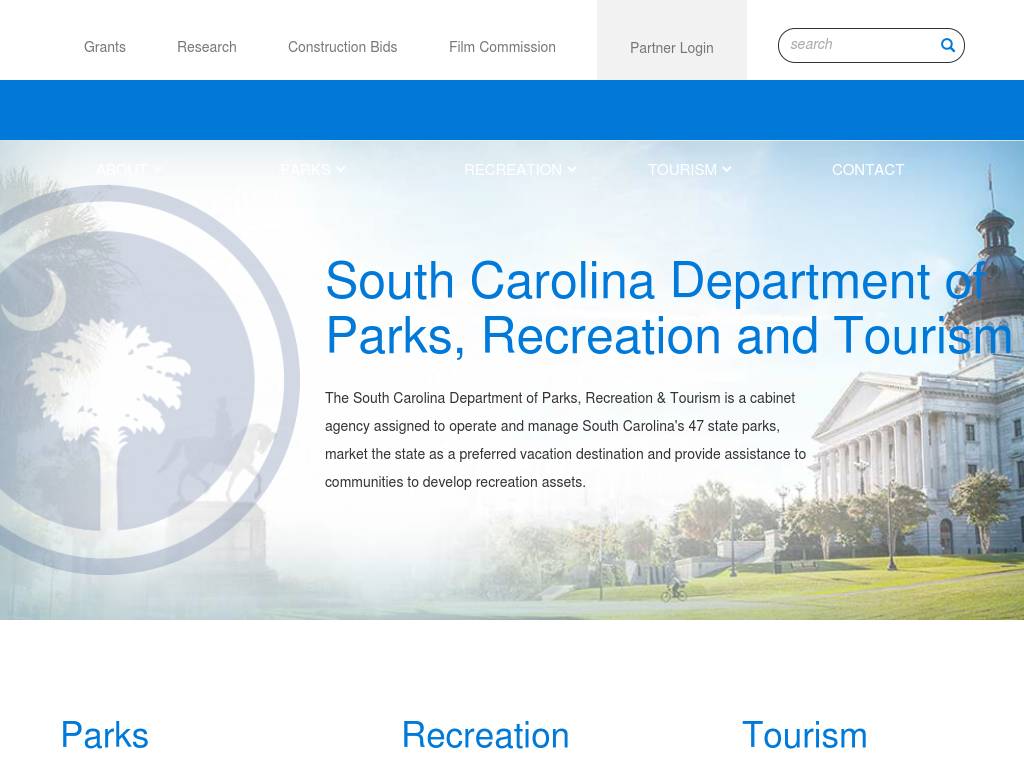Viewport: 1024px width, 768px height.
Task: Click the Tourism section heading
Action: 804,735
